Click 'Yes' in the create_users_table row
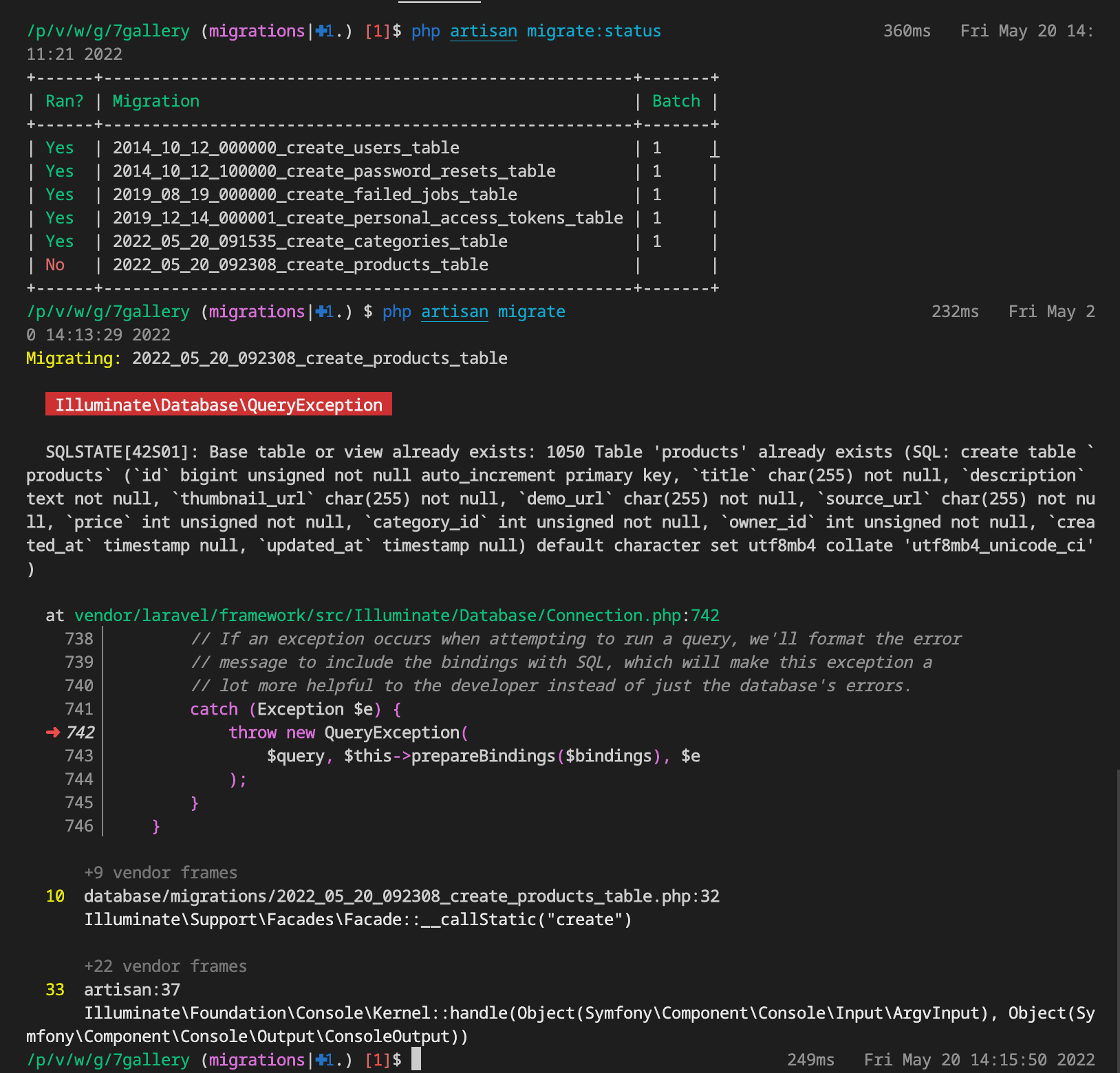Viewport: 1120px width, 1073px height. coord(60,148)
